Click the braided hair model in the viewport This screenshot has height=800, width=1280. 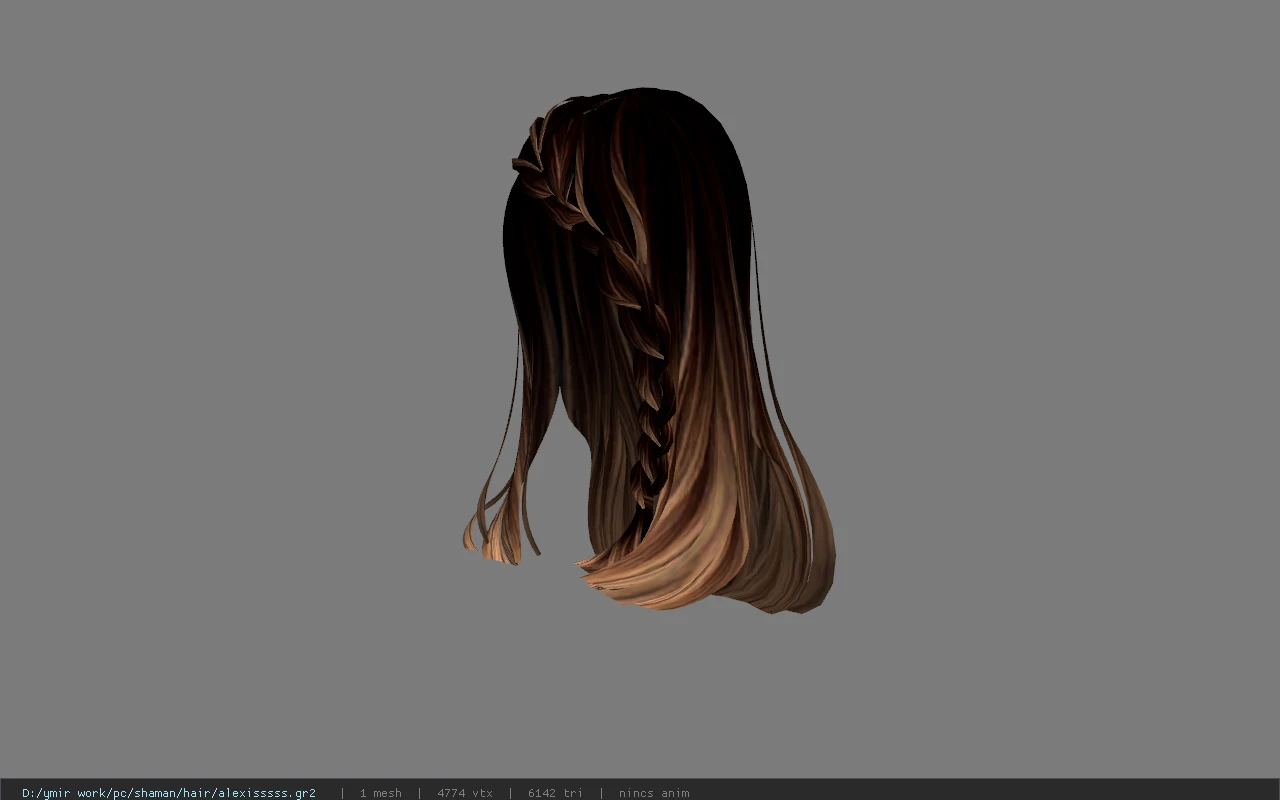648,350
